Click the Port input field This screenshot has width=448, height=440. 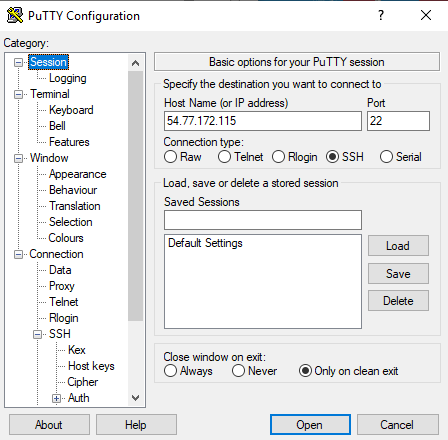[x=398, y=121]
